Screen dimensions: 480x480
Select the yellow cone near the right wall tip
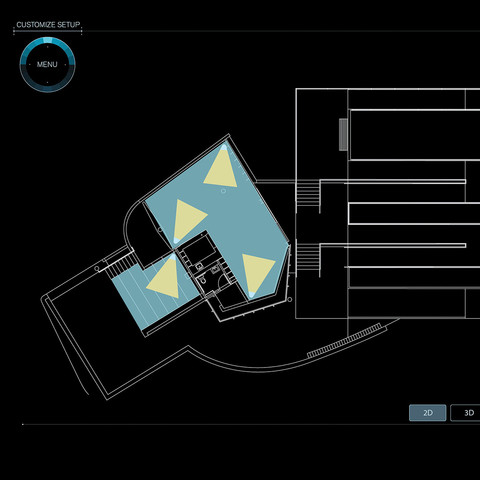pyautogui.click(x=257, y=274)
